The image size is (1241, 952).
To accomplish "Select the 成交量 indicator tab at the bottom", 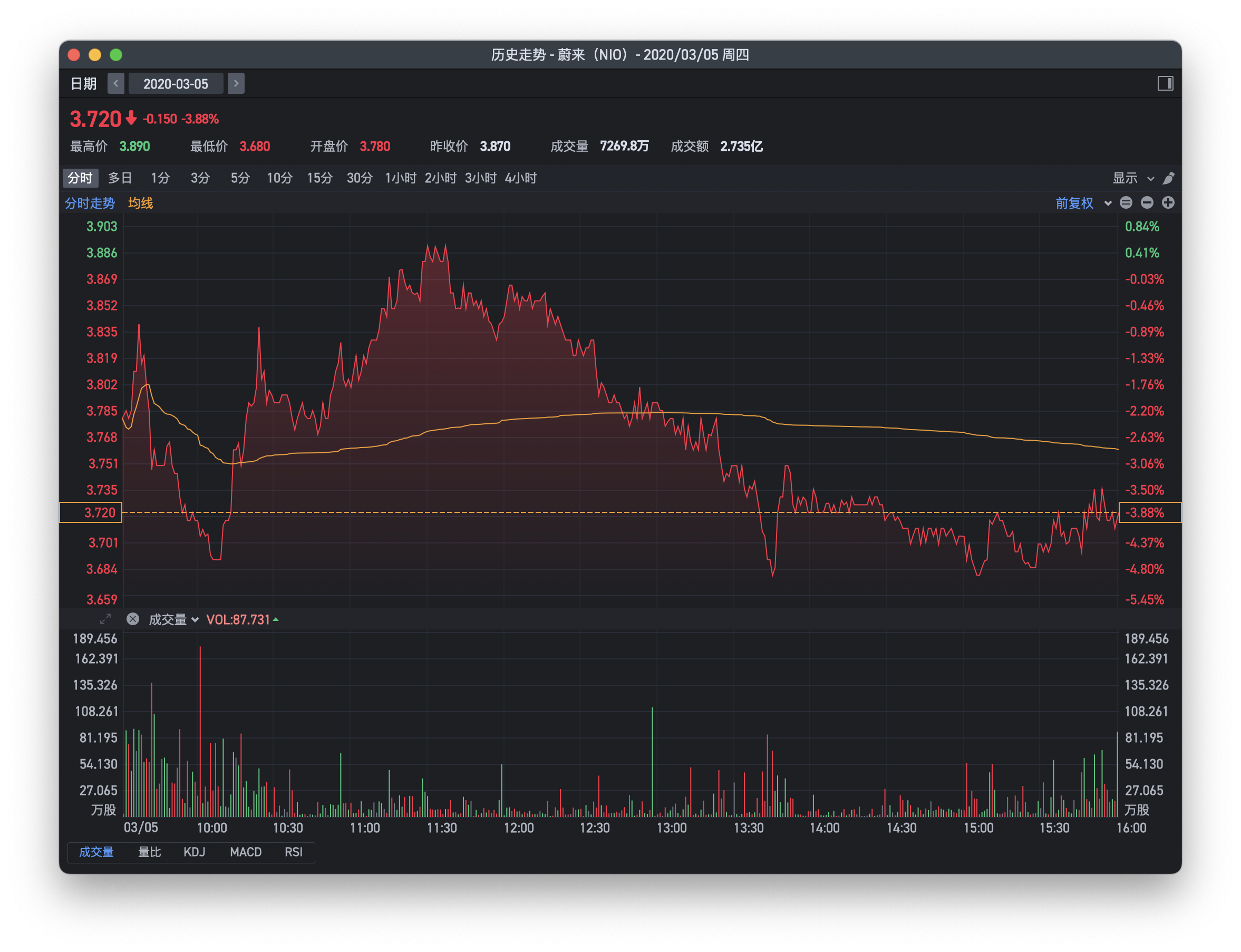I will [96, 852].
